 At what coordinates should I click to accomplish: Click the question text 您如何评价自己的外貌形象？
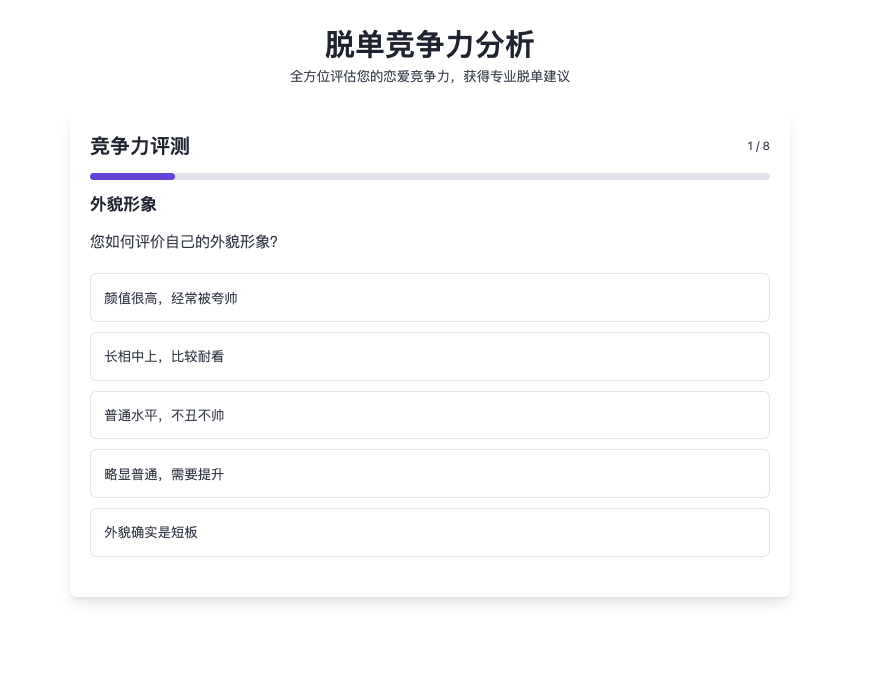pos(184,241)
